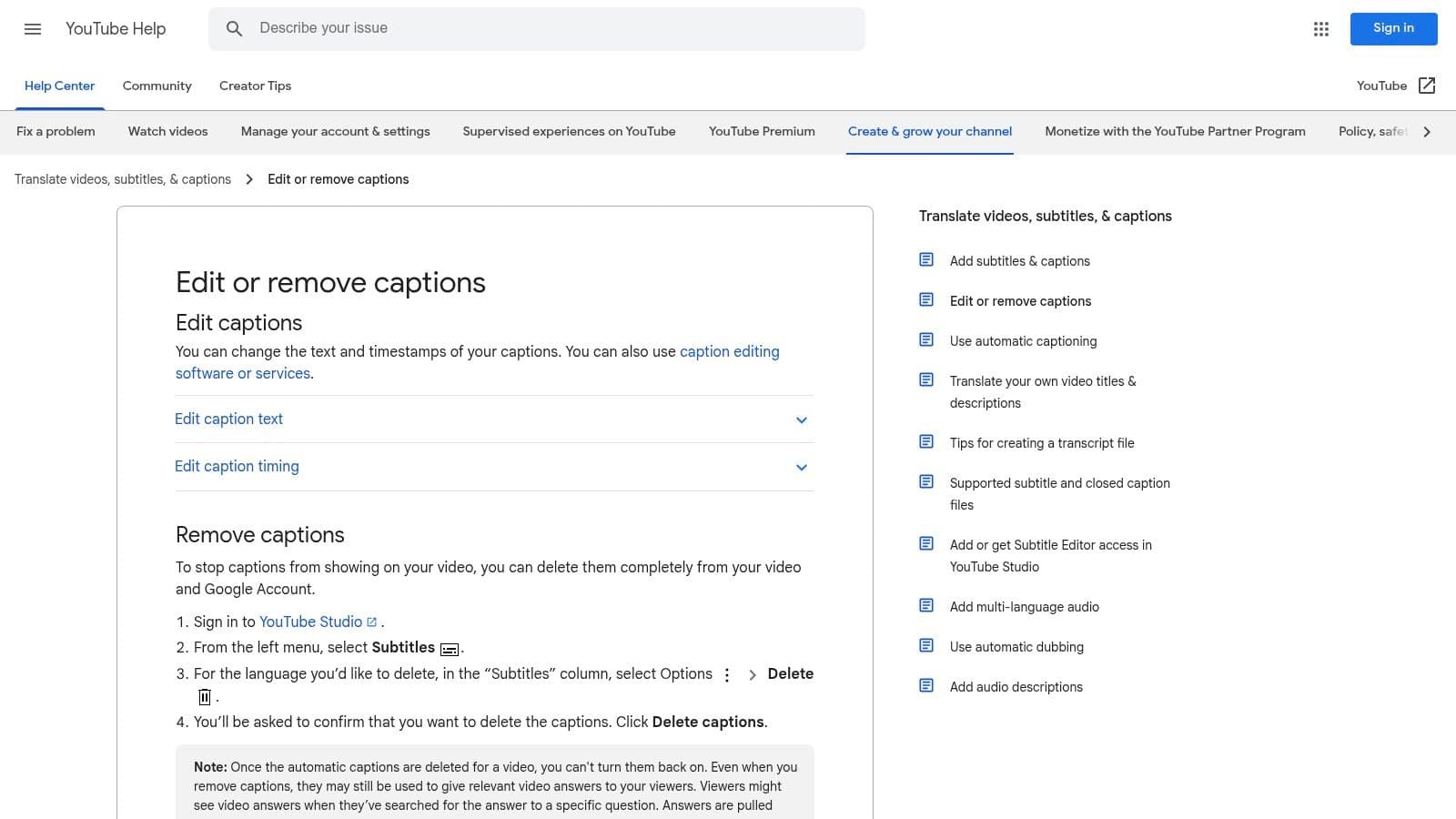Follow the YouTube Studio link
The width and height of the screenshot is (1456, 819).
[310, 622]
